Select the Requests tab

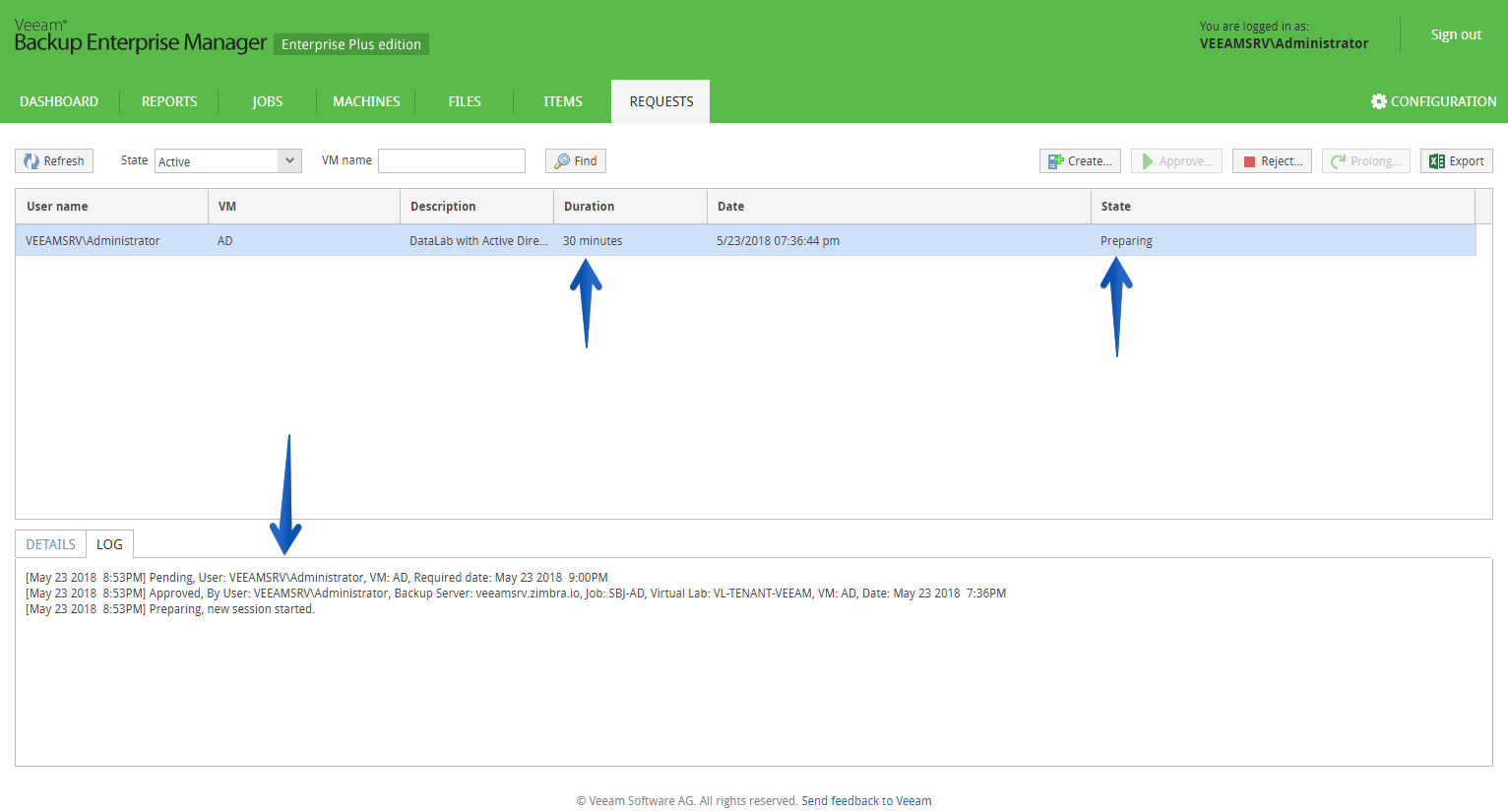660,101
